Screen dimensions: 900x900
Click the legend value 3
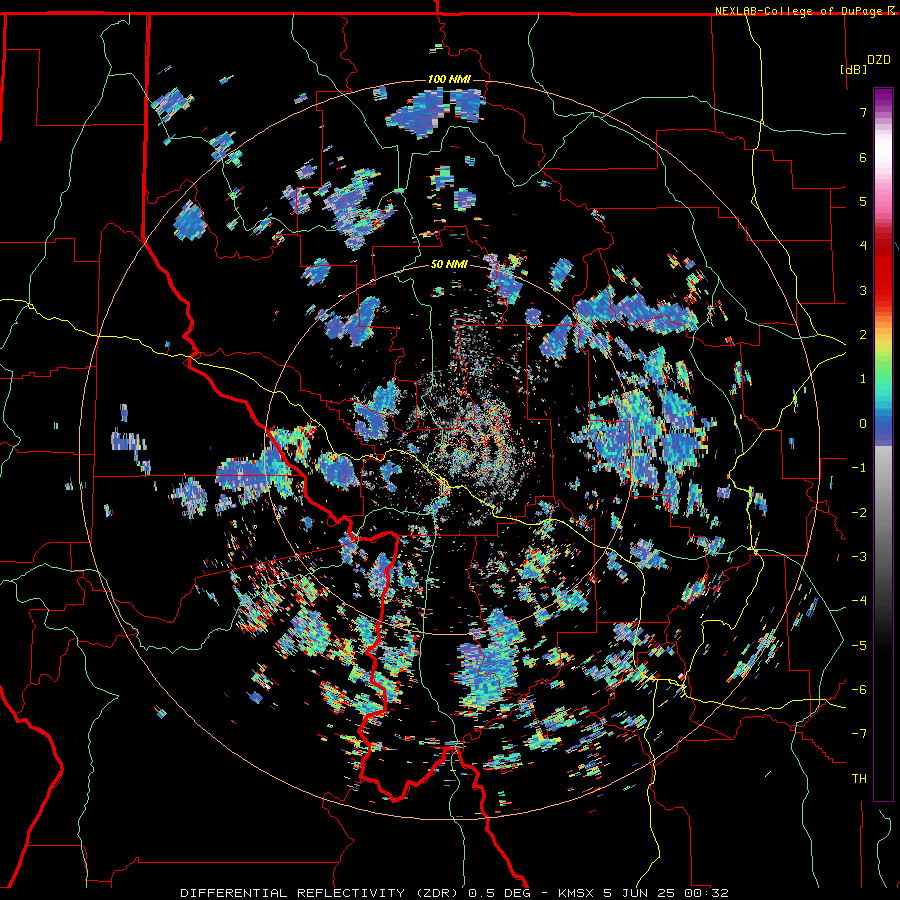[863, 290]
